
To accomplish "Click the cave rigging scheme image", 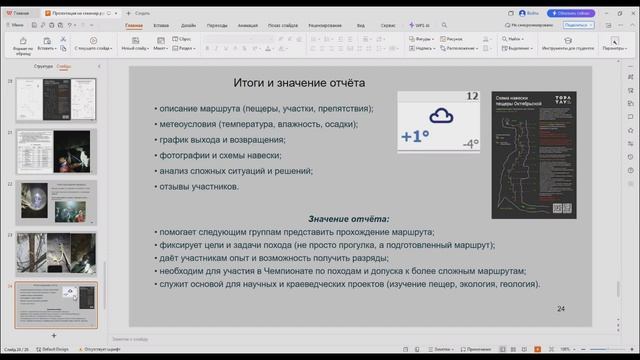I will (534, 155).
